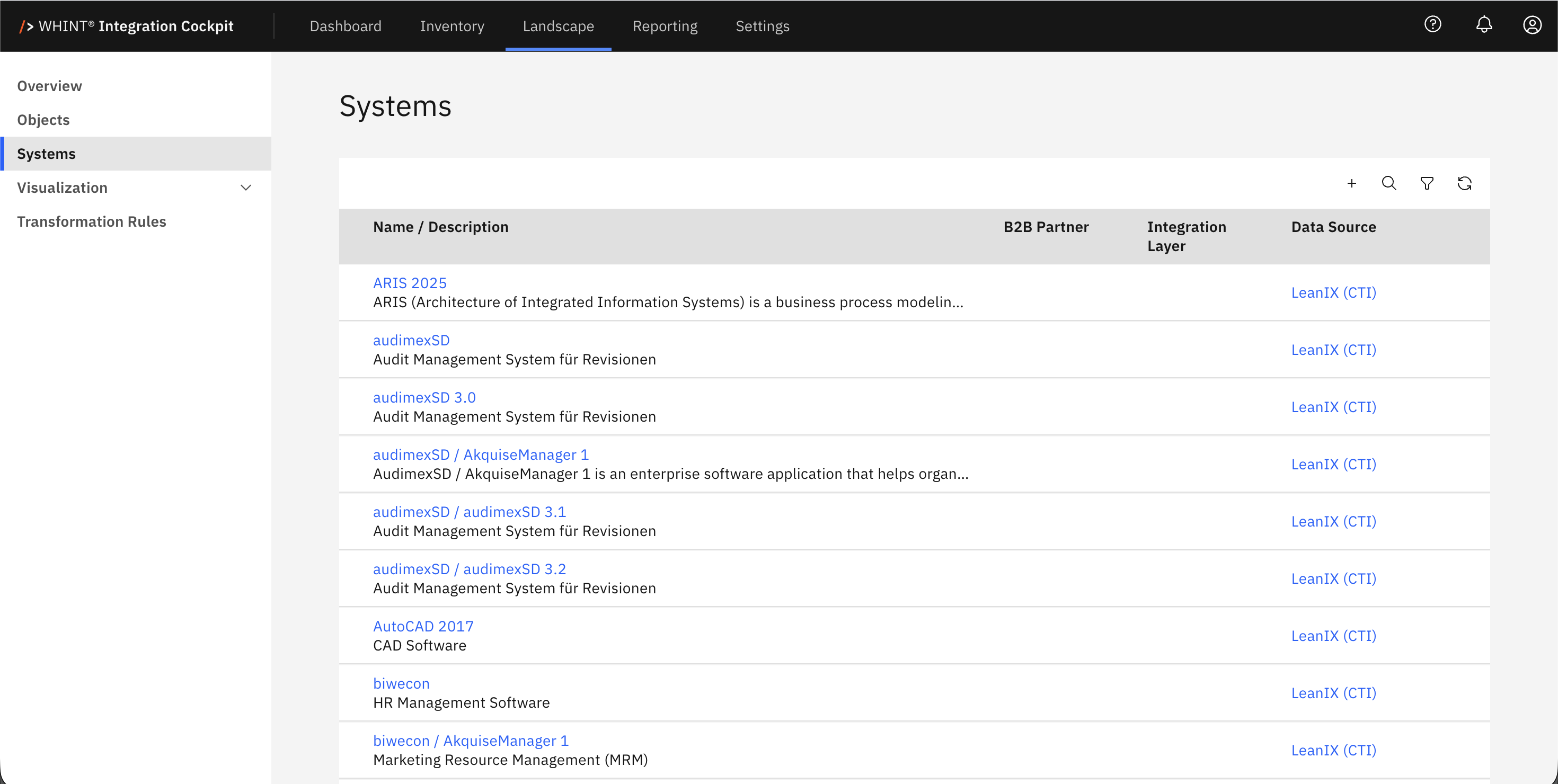Select Objects in the sidebar
1558x784 pixels.
43,120
